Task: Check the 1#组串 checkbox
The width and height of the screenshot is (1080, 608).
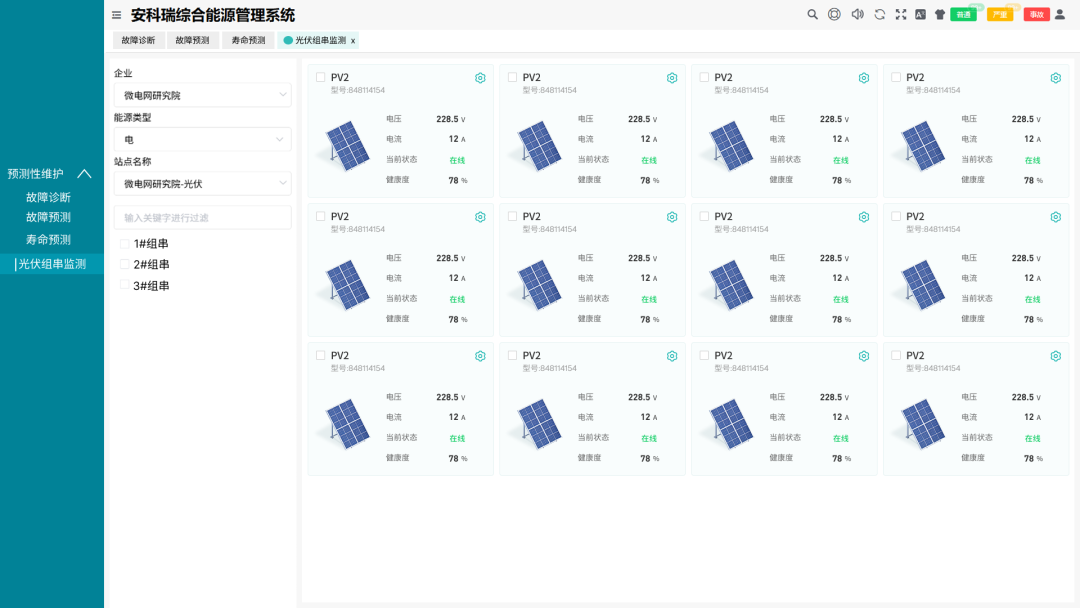Action: 125,244
